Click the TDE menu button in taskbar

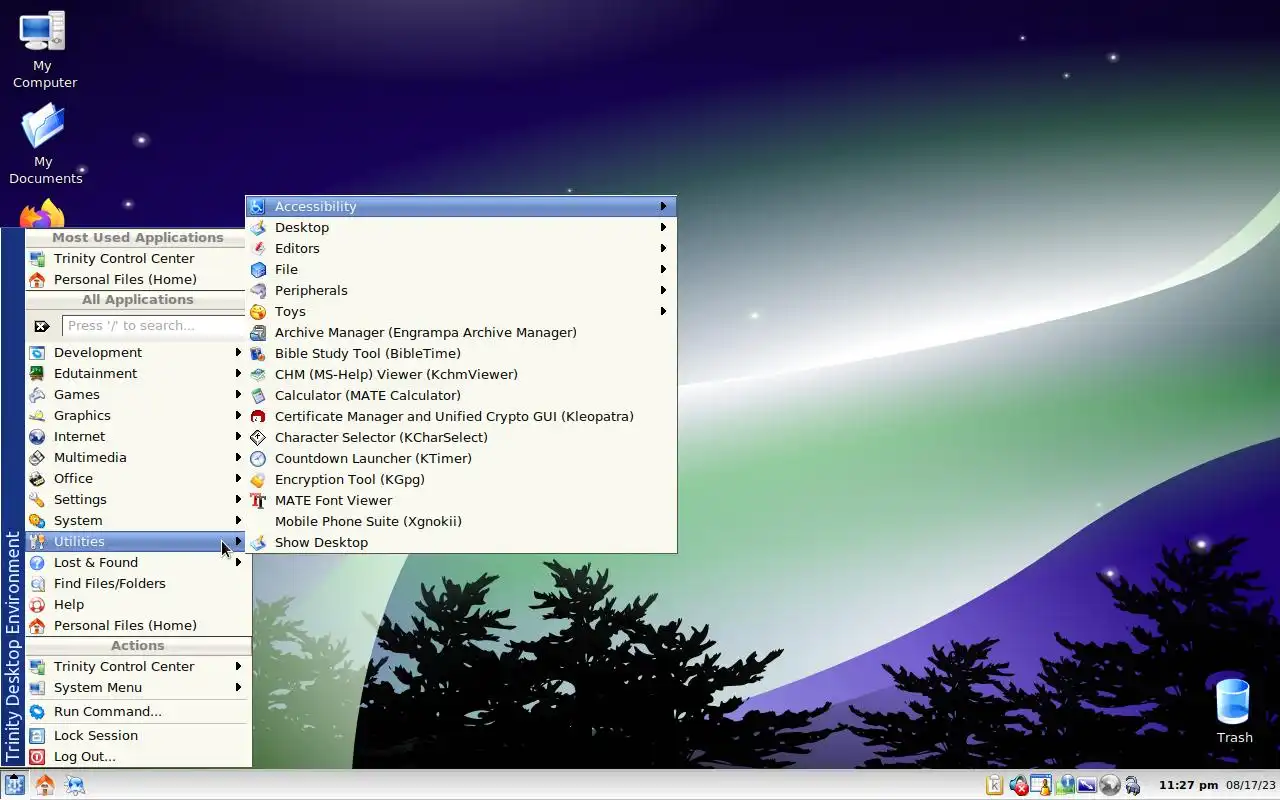point(14,785)
